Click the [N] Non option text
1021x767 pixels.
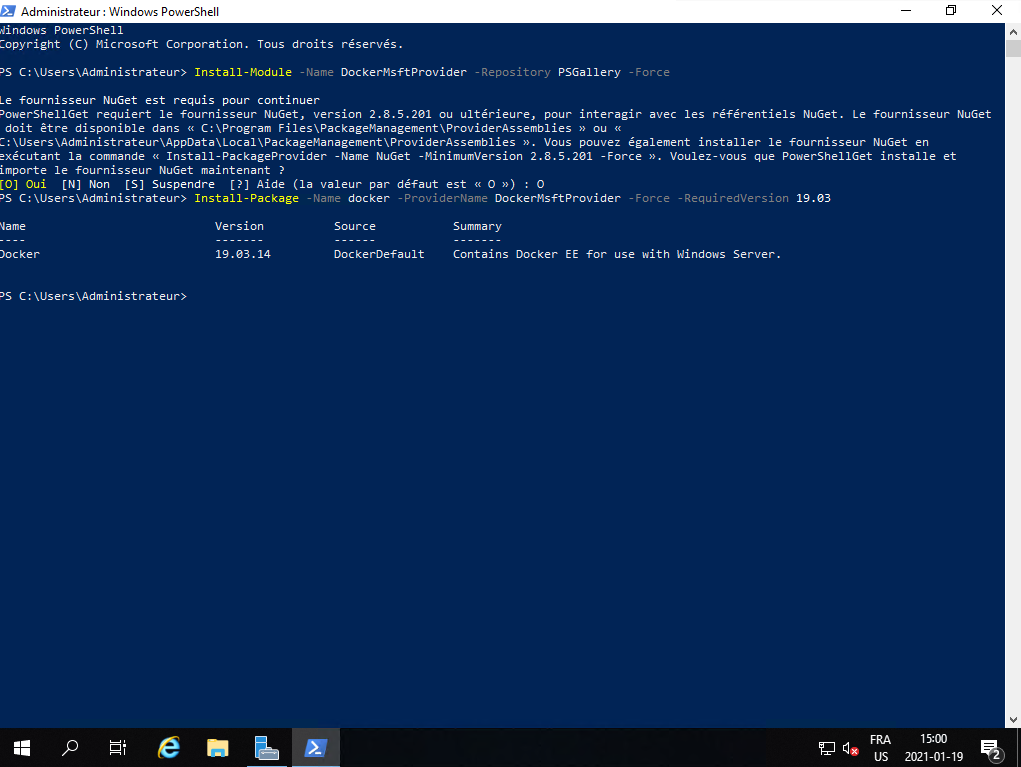[x=85, y=184]
